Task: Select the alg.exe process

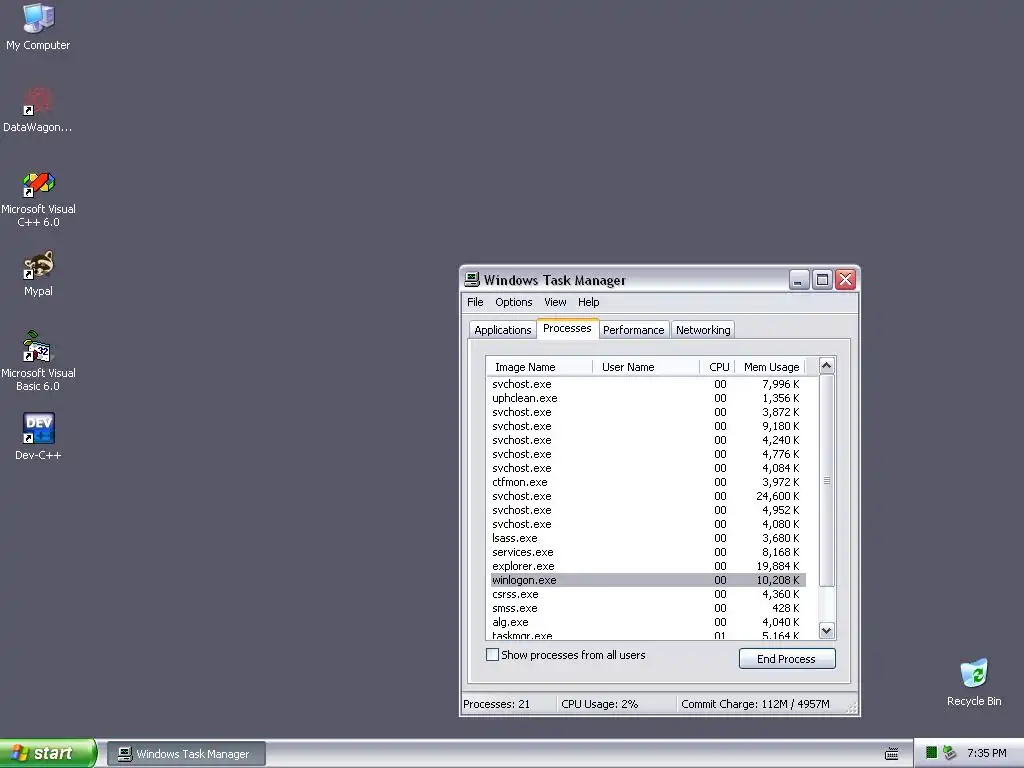Action: point(648,622)
